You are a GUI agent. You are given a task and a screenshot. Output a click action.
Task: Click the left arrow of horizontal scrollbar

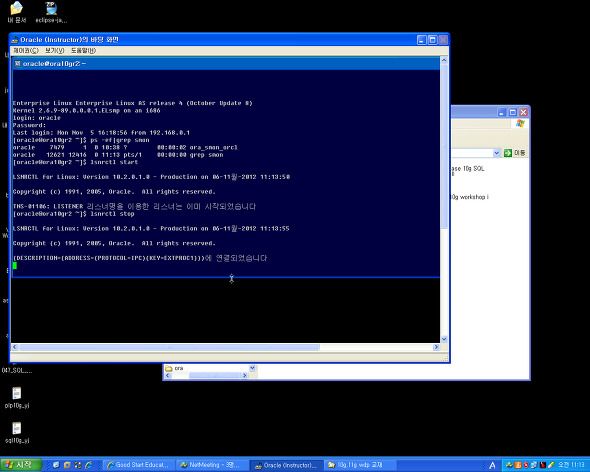coord(15,347)
